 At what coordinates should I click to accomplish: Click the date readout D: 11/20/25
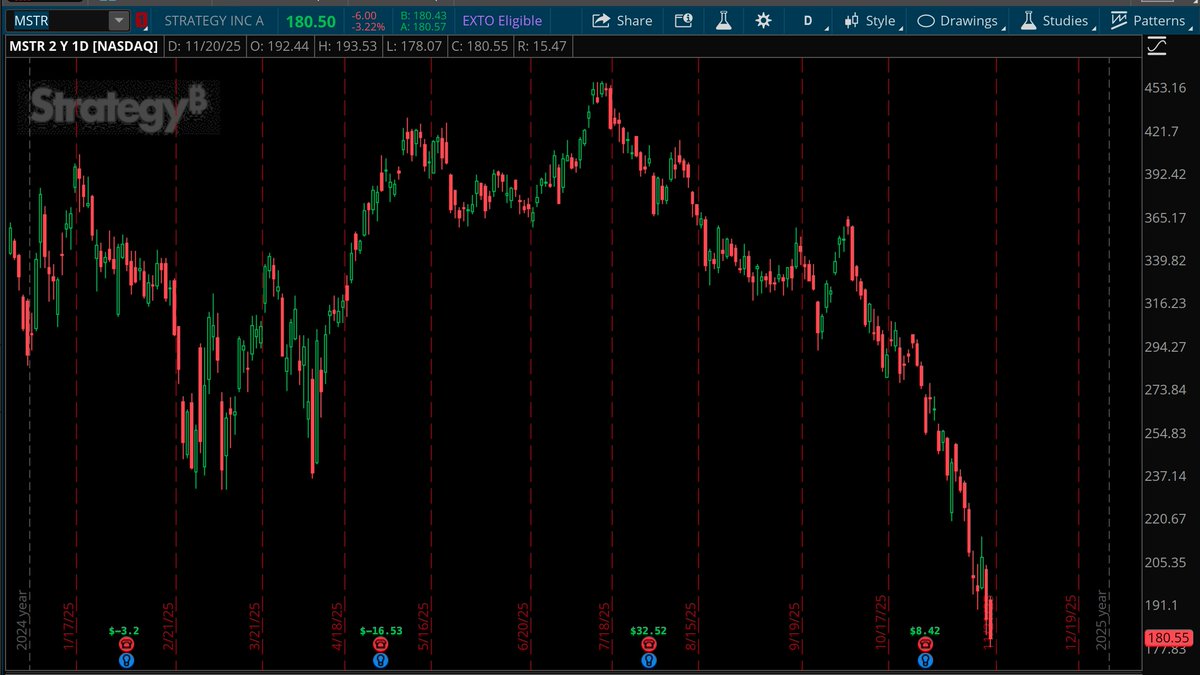click(205, 46)
